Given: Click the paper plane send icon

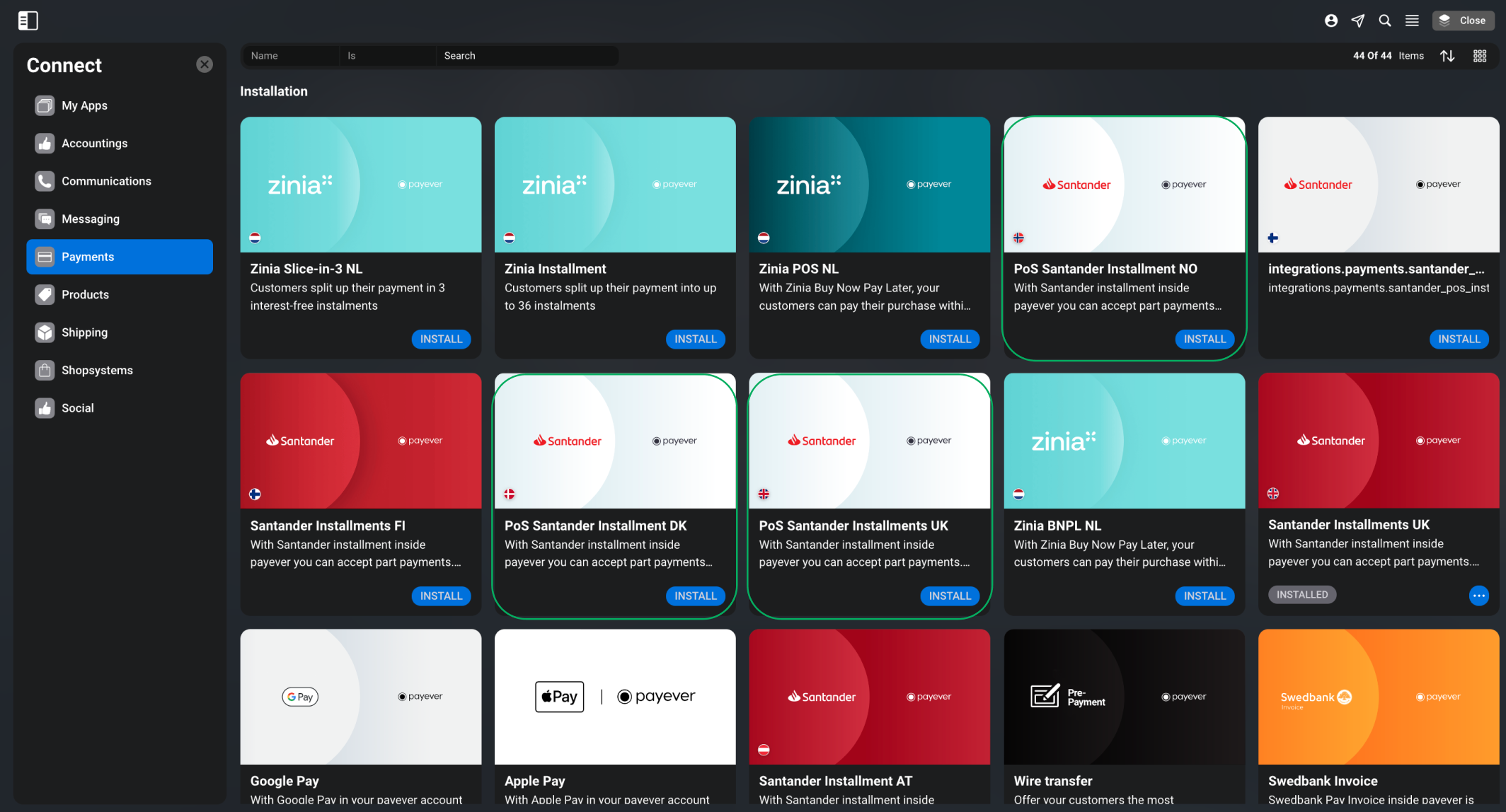Looking at the screenshot, I should click(x=1358, y=21).
